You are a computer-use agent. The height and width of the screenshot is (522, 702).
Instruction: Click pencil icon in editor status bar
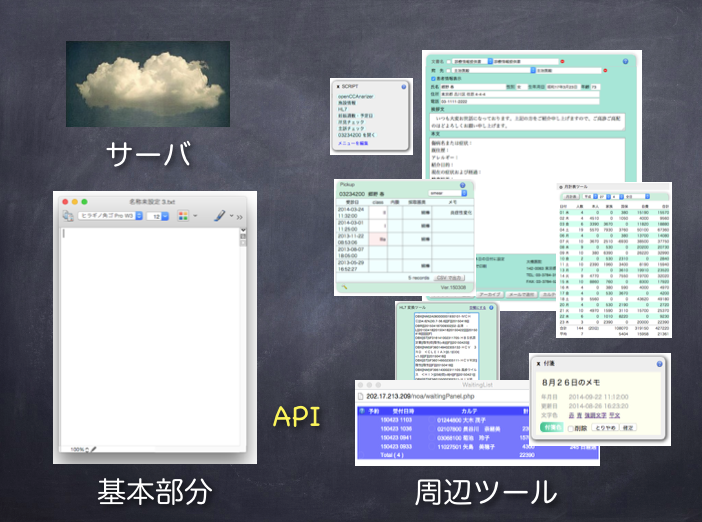click(x=94, y=449)
